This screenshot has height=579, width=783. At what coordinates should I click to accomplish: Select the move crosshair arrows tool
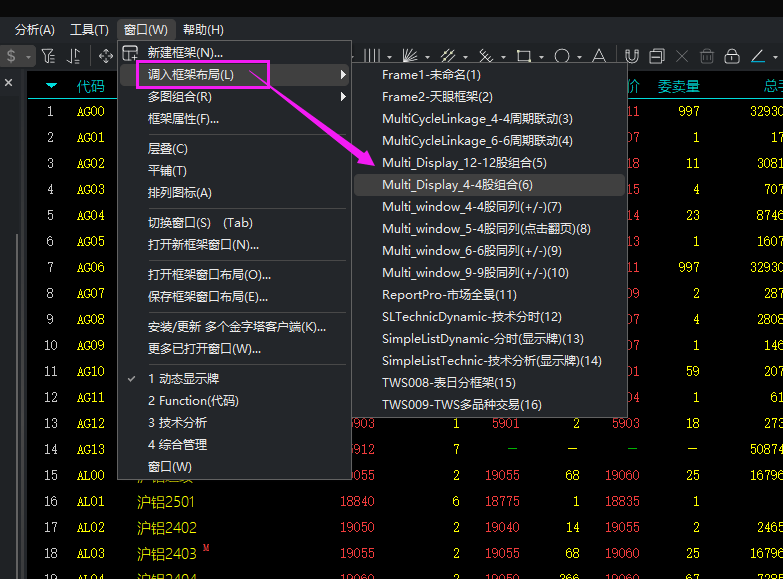(x=105, y=56)
